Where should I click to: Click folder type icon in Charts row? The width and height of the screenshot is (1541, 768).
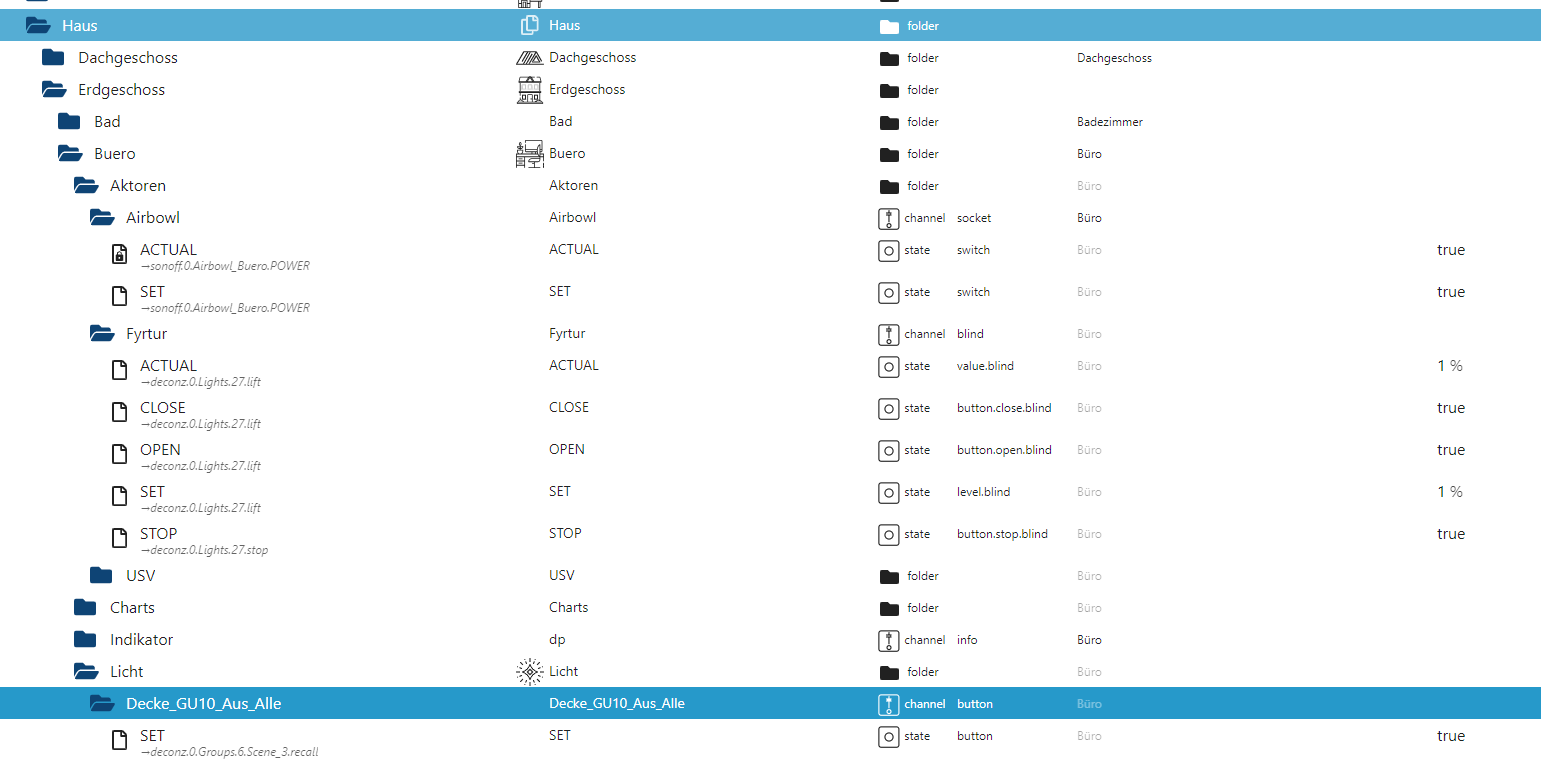coord(889,608)
